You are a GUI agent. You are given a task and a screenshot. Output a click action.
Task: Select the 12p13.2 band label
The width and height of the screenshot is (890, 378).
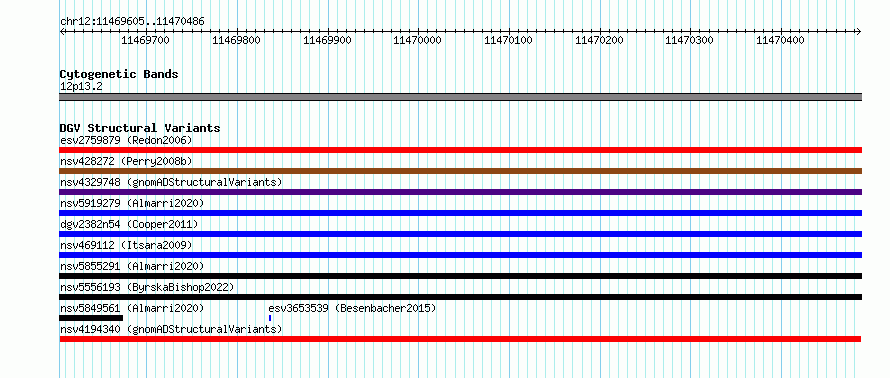(81, 87)
